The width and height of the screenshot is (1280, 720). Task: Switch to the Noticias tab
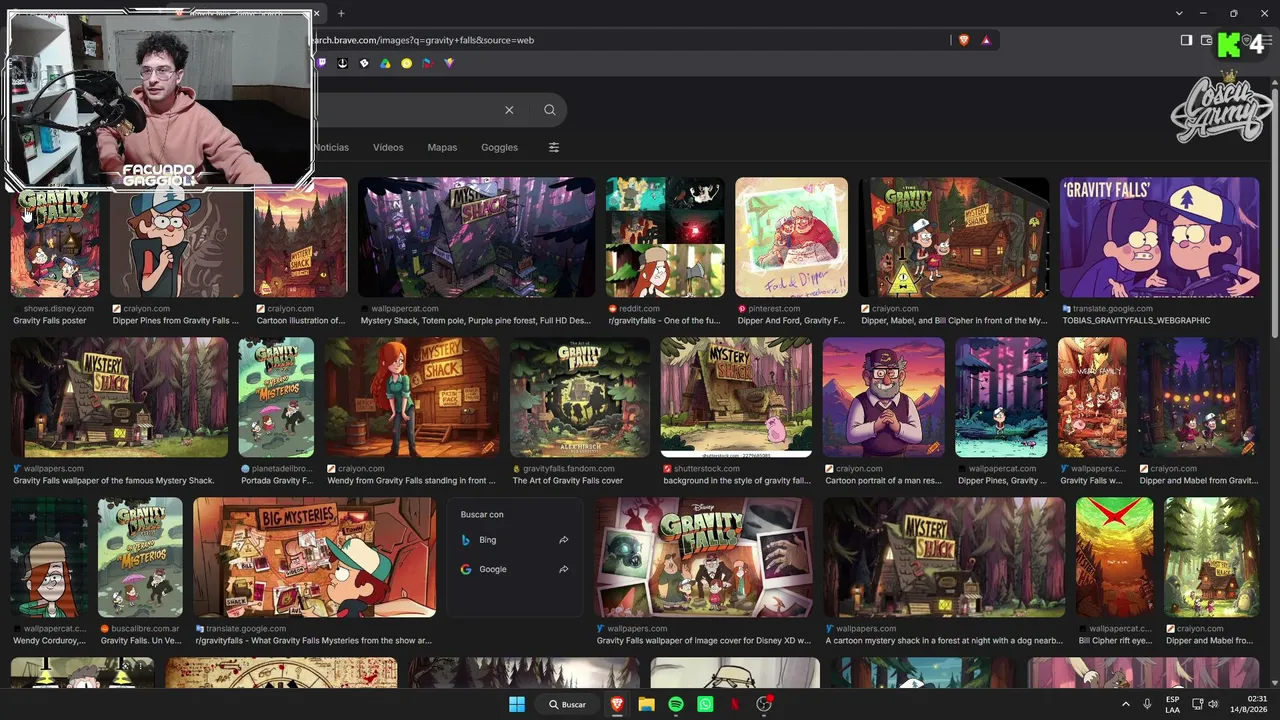(x=331, y=147)
